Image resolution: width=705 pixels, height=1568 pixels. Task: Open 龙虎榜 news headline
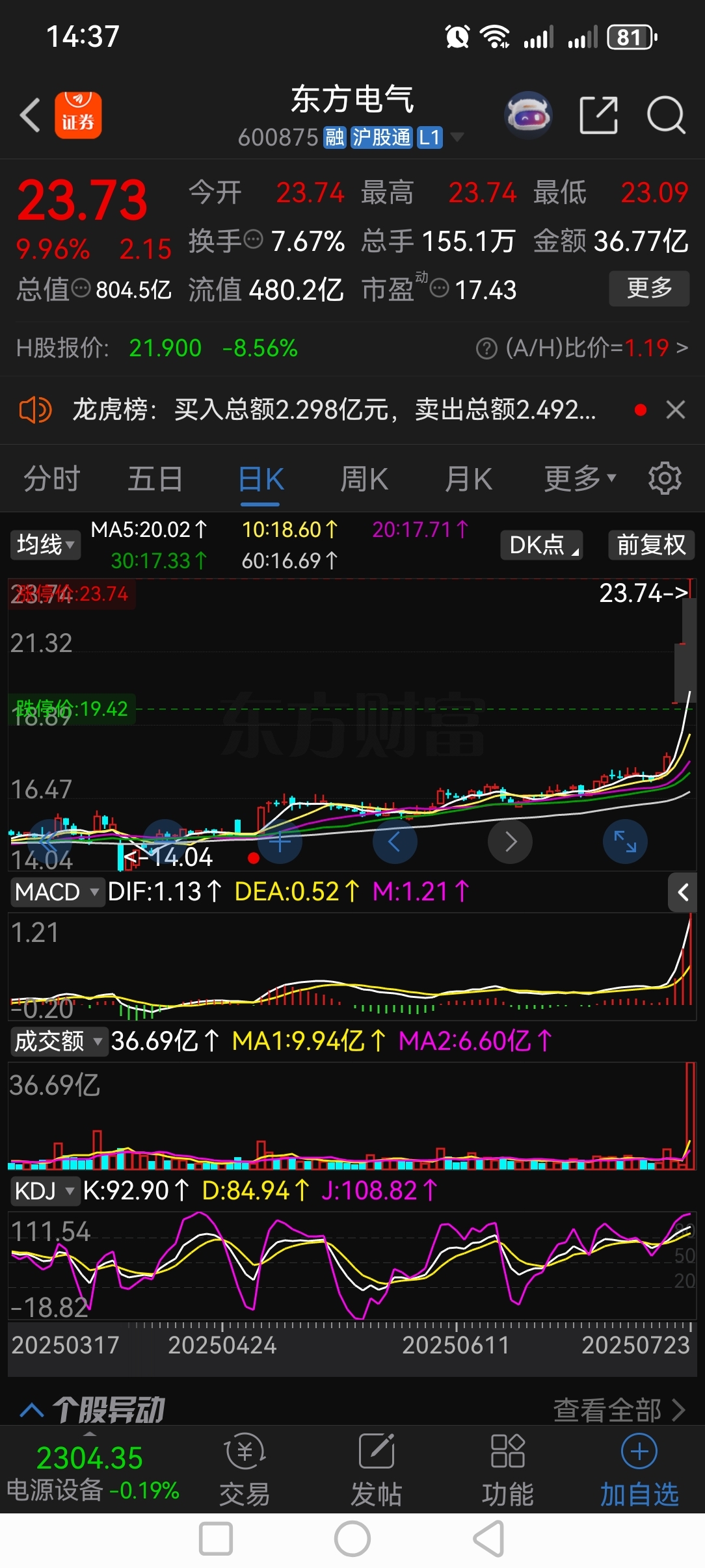[x=334, y=410]
